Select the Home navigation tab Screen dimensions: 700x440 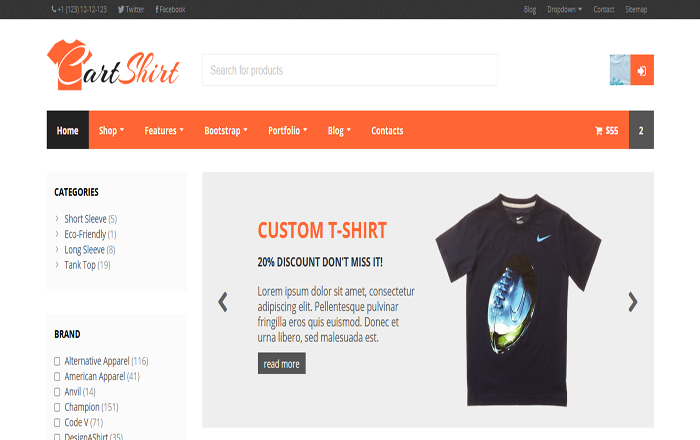pyautogui.click(x=68, y=130)
